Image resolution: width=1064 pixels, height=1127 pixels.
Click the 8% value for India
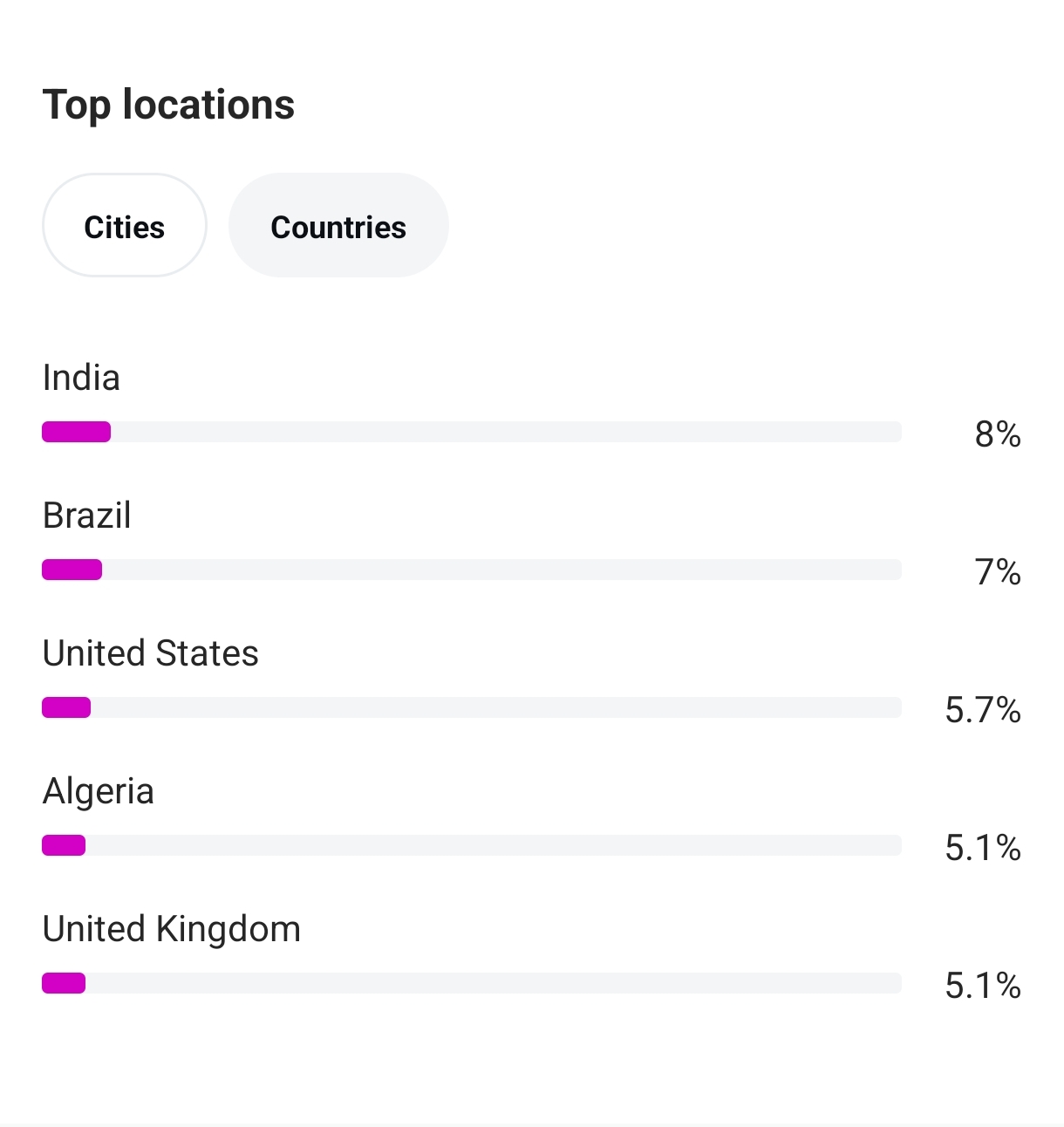(x=998, y=434)
